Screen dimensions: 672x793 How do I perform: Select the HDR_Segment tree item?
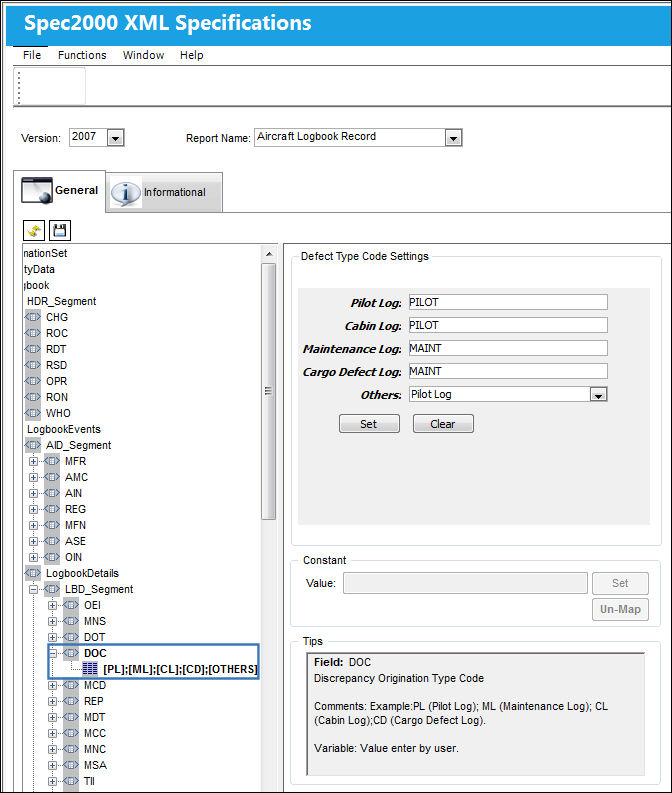pos(61,301)
